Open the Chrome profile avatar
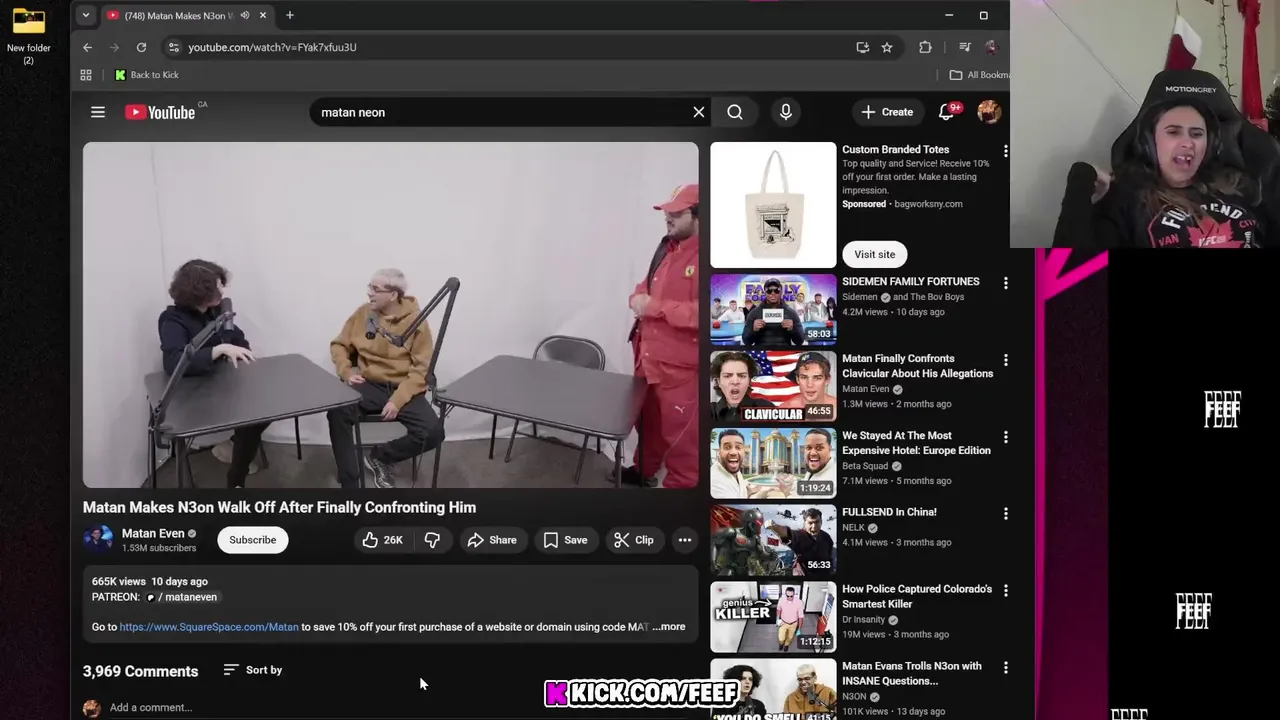This screenshot has height=720, width=1280. pos(991,47)
